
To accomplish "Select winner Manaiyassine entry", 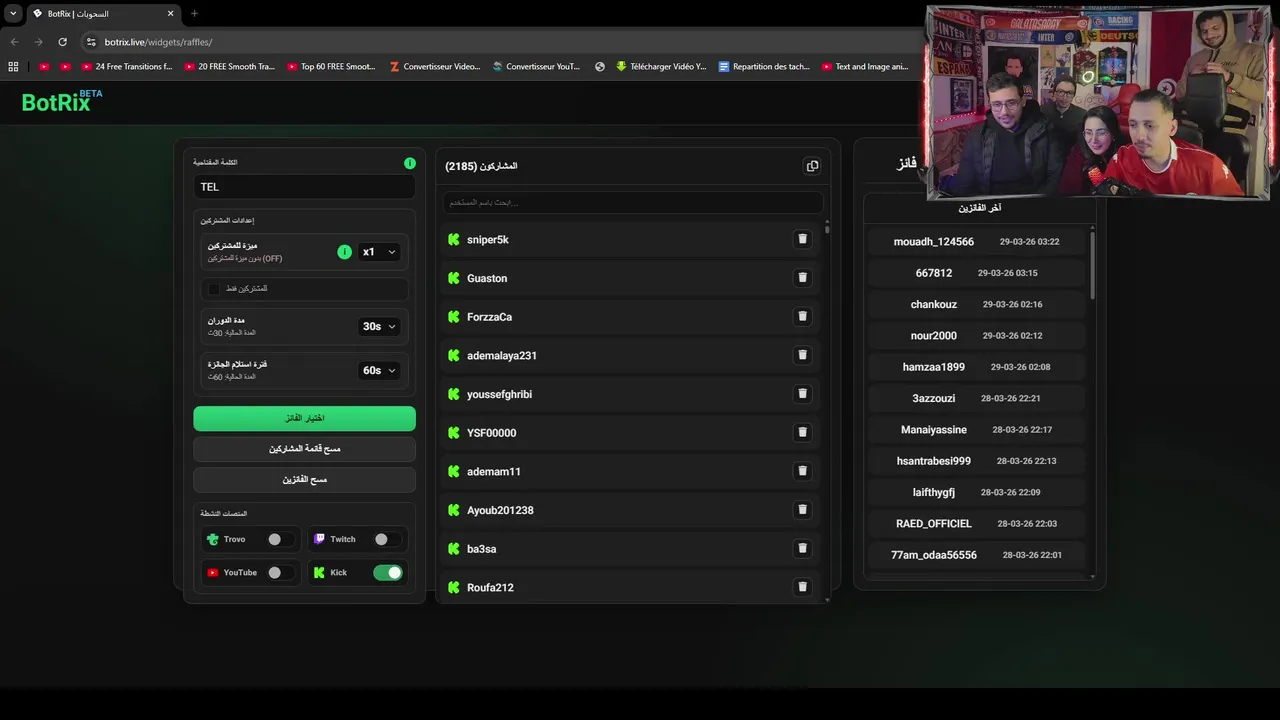I will (x=976, y=430).
